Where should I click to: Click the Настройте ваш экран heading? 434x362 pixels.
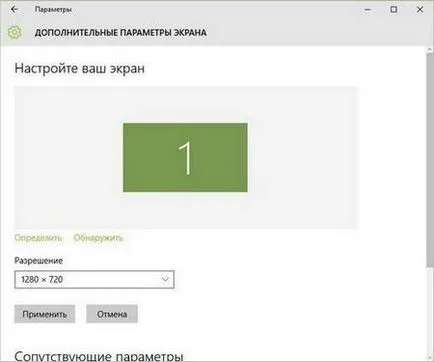pyautogui.click(x=80, y=69)
